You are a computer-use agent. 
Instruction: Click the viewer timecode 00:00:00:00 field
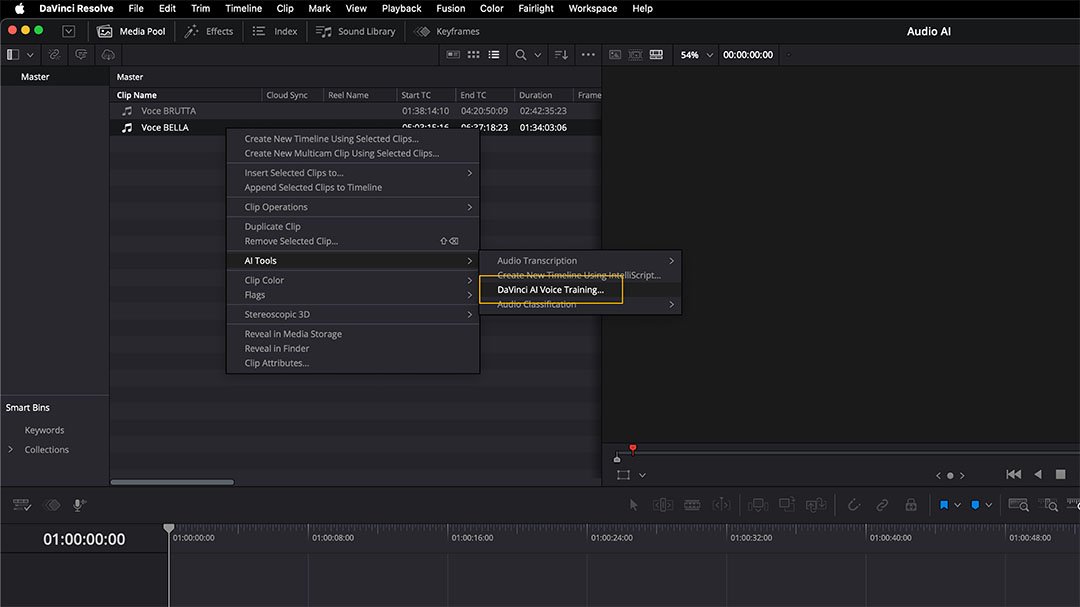[x=747, y=54]
